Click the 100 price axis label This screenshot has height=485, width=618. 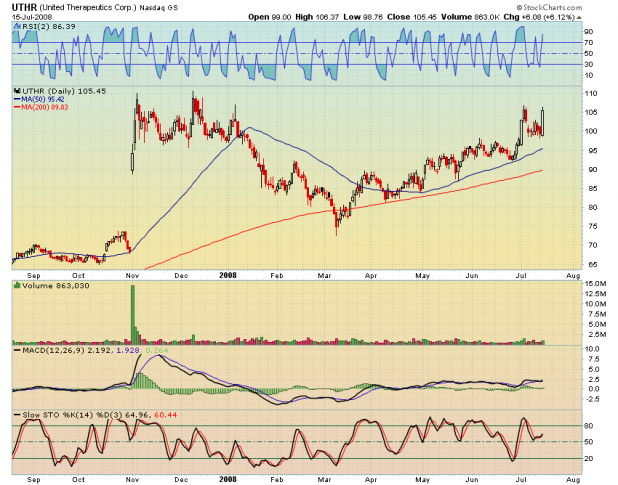591,131
